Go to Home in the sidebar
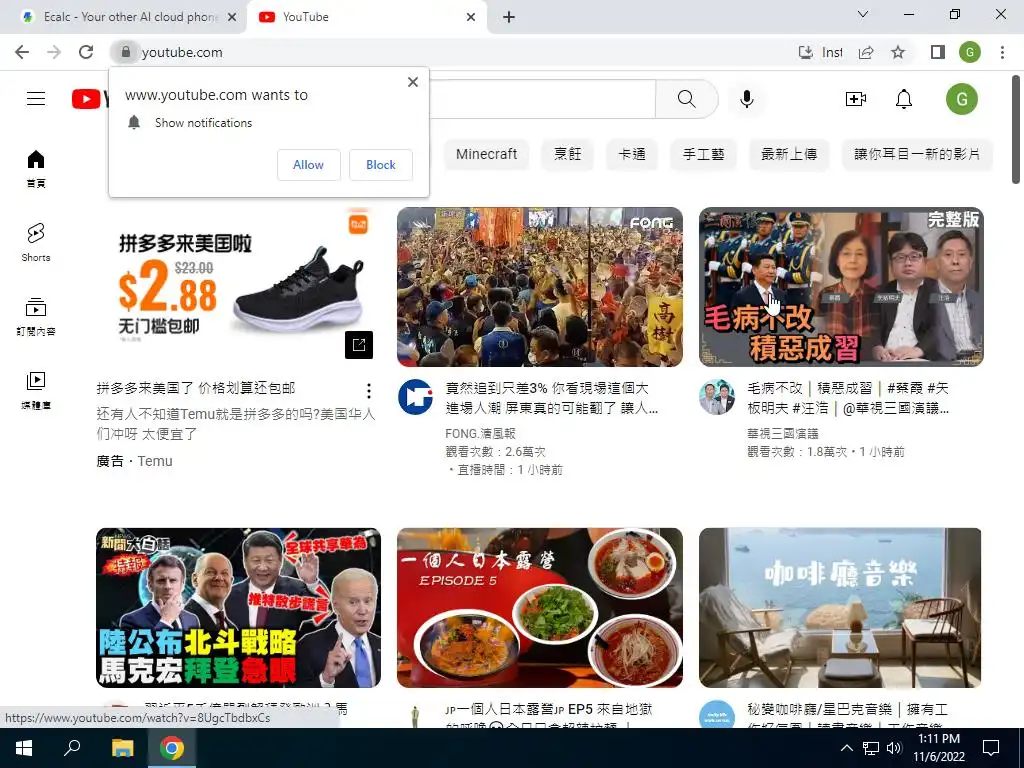 click(36, 168)
